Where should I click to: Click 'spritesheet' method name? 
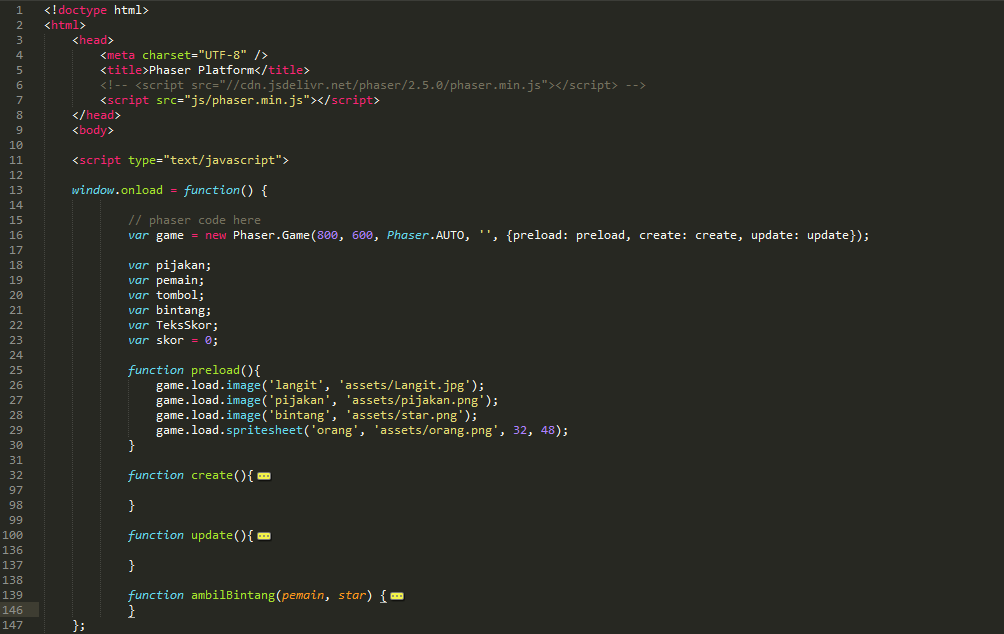(264, 430)
